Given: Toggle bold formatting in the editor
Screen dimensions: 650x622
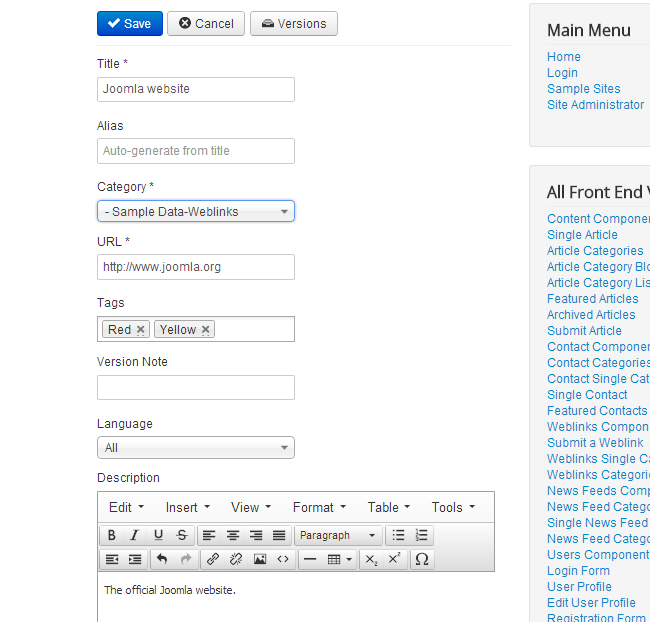Looking at the screenshot, I should (x=112, y=535).
